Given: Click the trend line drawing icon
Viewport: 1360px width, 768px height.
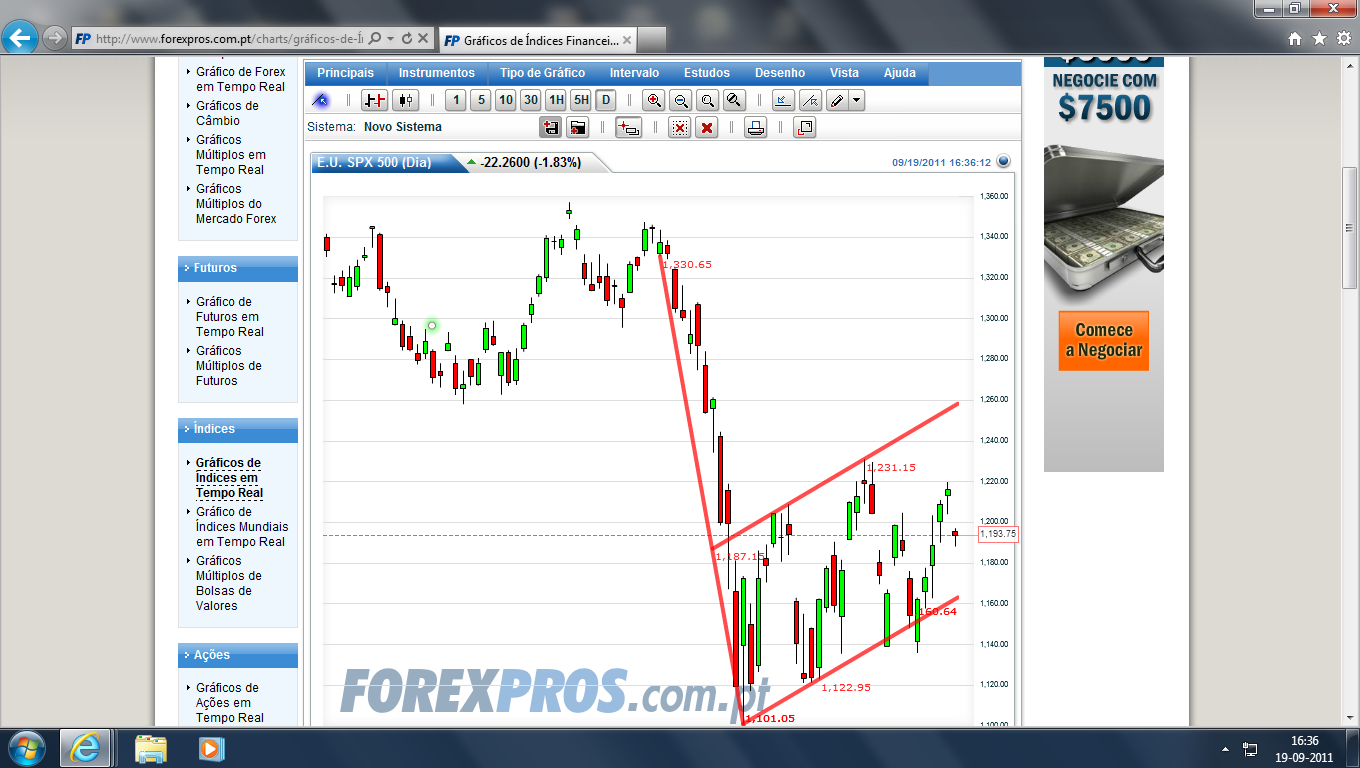Looking at the screenshot, I should point(811,100).
